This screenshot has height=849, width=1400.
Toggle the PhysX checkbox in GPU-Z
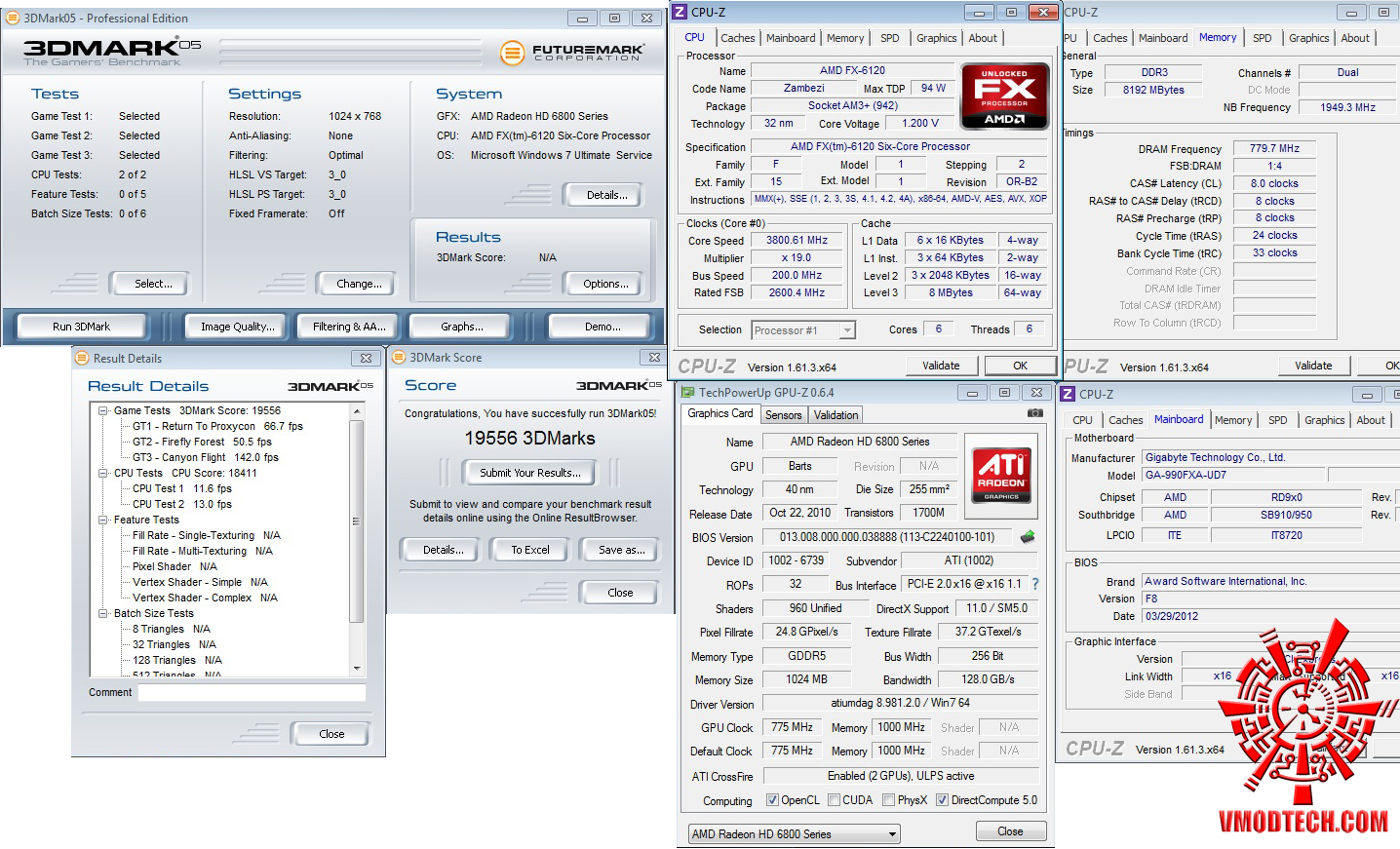click(x=888, y=800)
